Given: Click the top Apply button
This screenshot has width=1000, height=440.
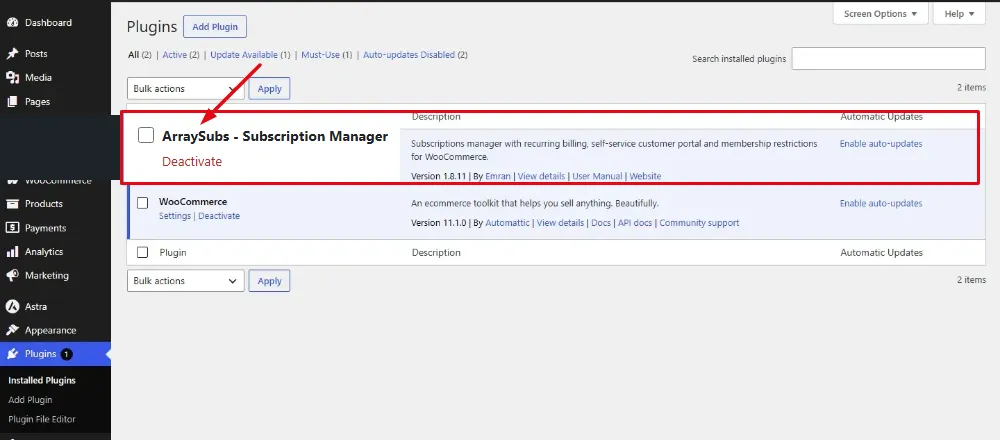Looking at the screenshot, I should click(269, 89).
